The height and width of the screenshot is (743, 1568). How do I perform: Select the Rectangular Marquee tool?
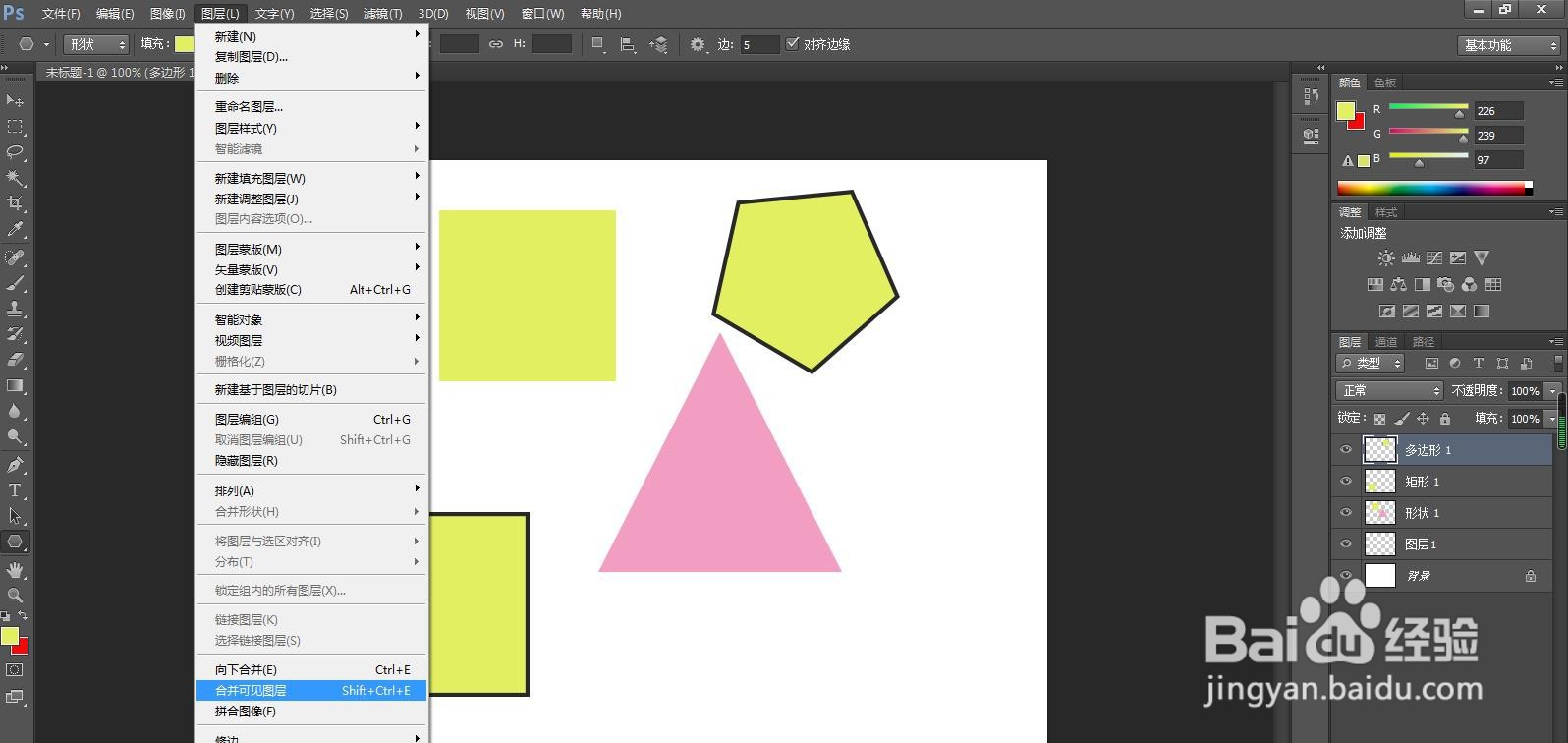[x=15, y=127]
